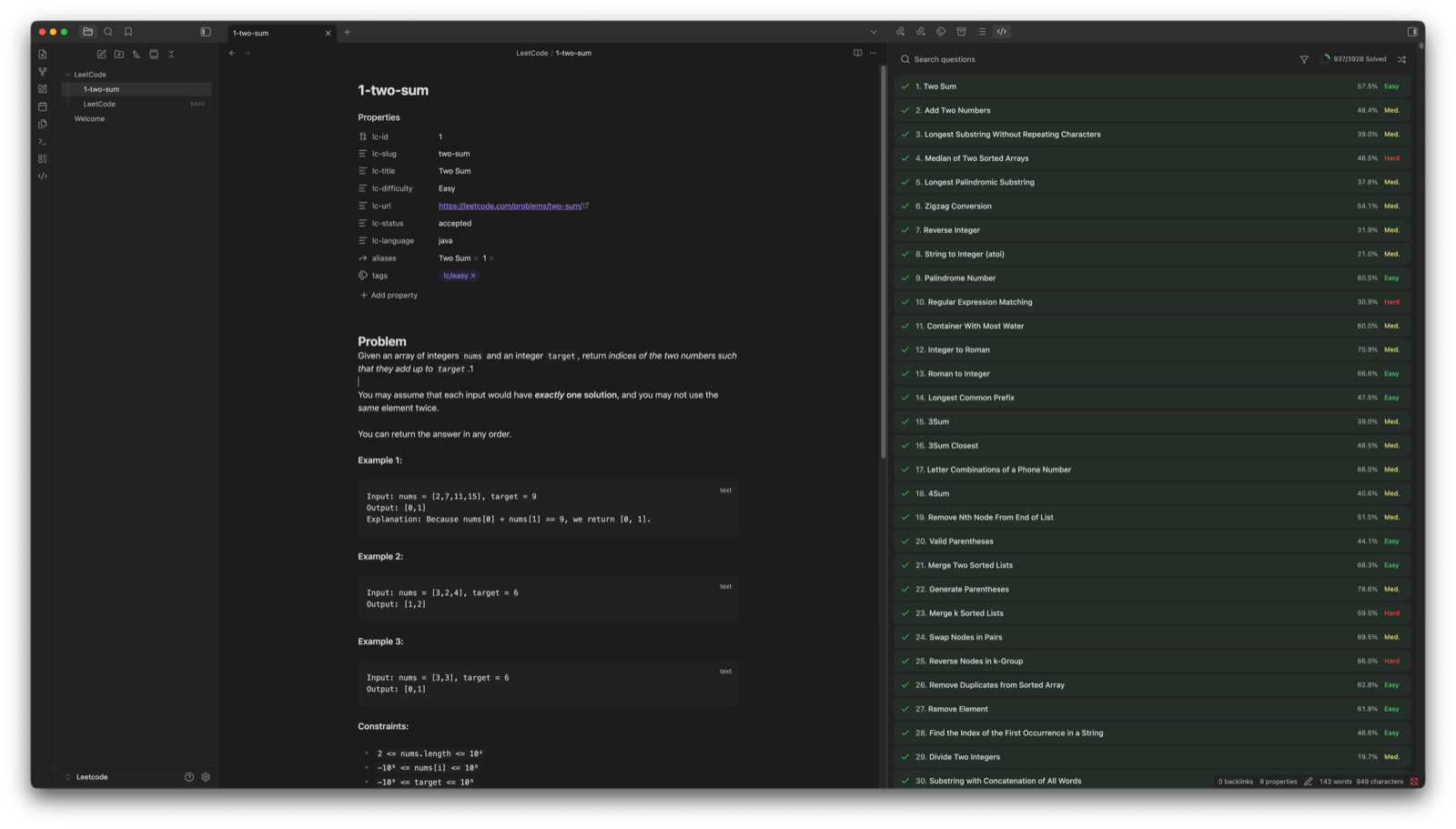Open the tags panel icon
This screenshot has width=1456, height=829.
(x=941, y=32)
